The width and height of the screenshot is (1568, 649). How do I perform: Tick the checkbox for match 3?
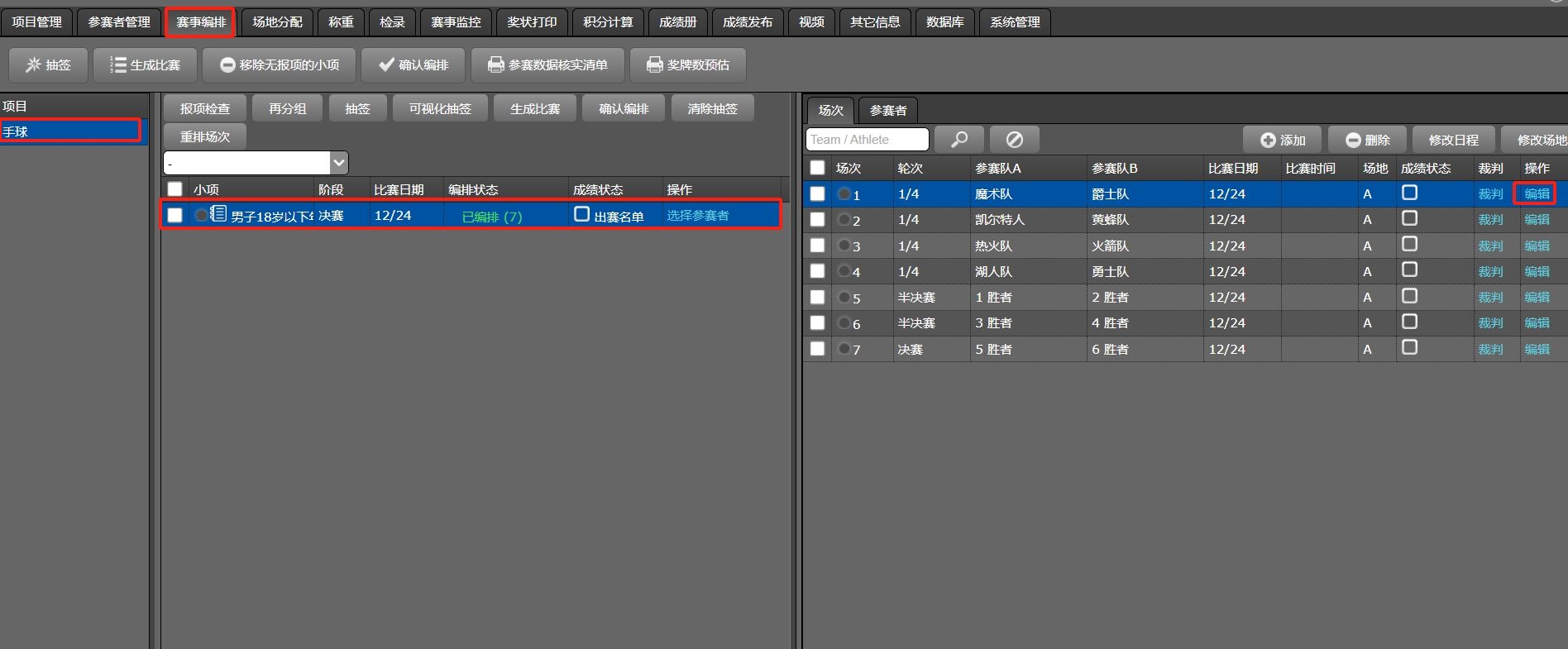[817, 246]
